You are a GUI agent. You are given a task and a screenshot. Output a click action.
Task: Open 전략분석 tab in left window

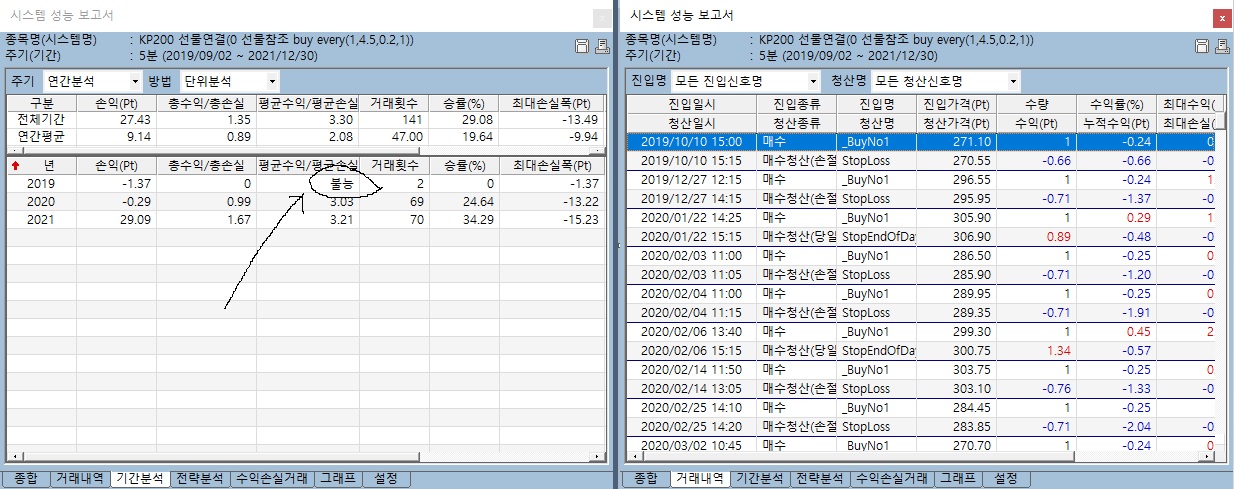pos(199,479)
